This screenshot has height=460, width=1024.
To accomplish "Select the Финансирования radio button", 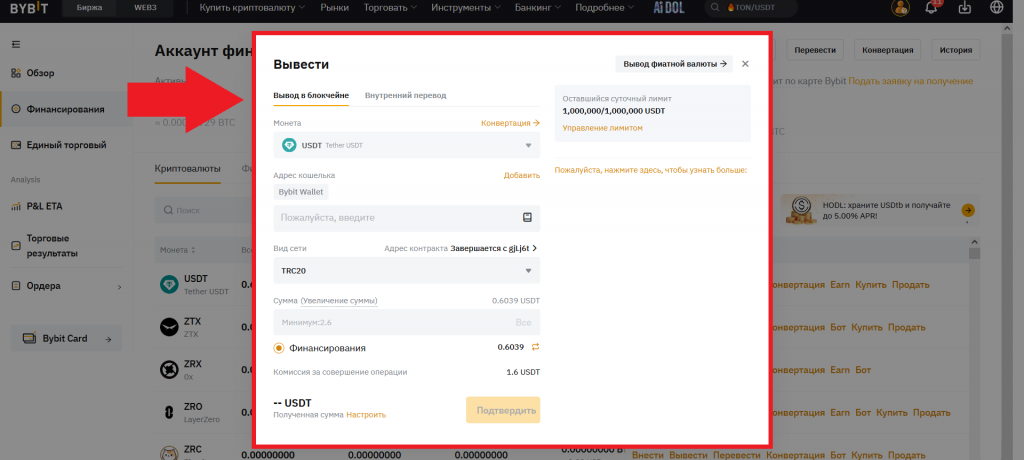I will [279, 348].
